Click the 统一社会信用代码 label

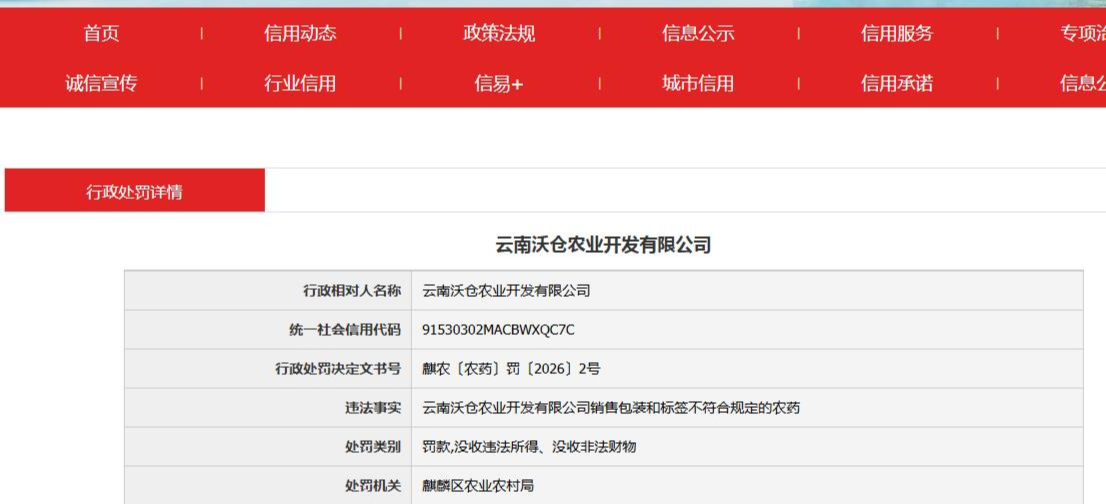pyautogui.click(x=345, y=329)
